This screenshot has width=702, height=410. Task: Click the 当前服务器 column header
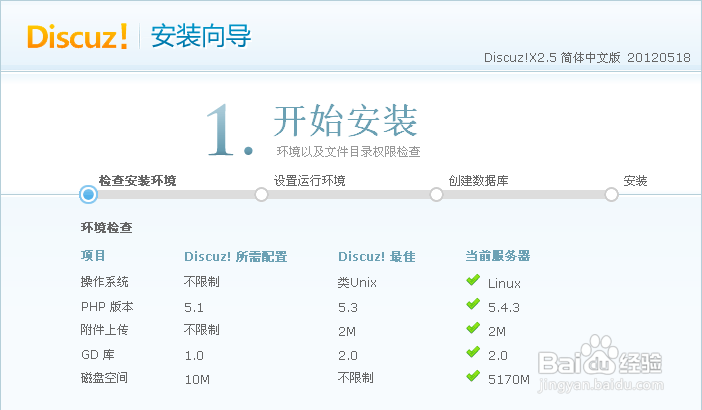click(498, 256)
